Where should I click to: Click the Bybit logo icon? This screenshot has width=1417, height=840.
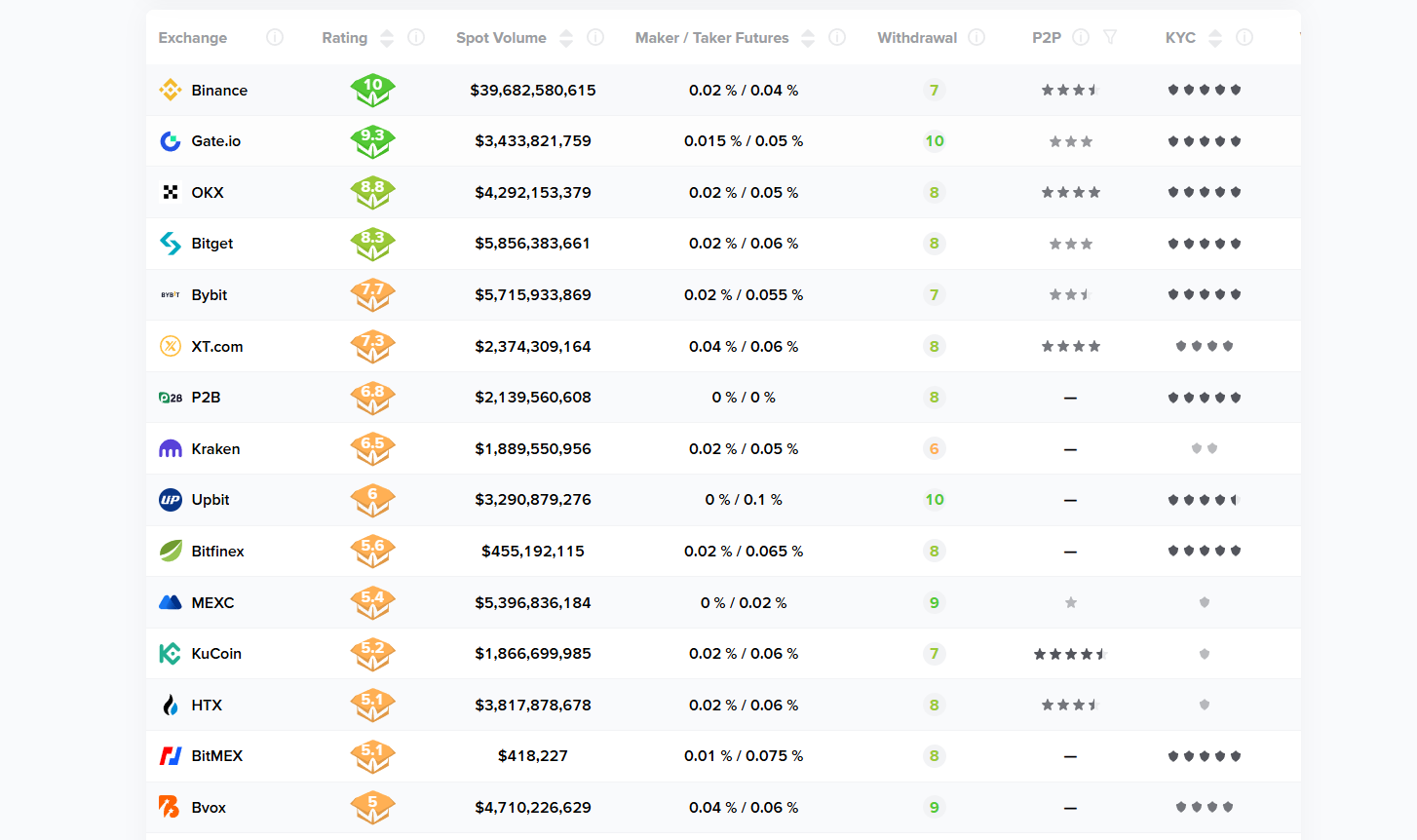171,294
